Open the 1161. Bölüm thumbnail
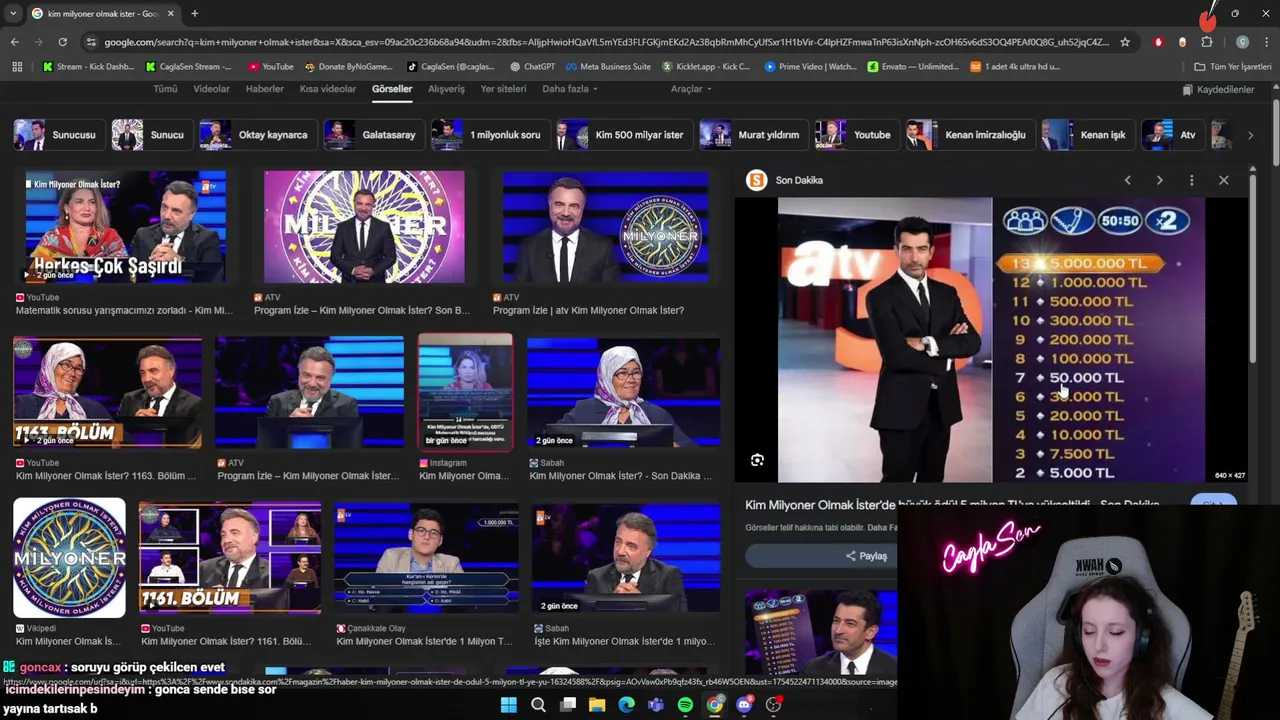Screen dimensions: 1280x720 230,558
